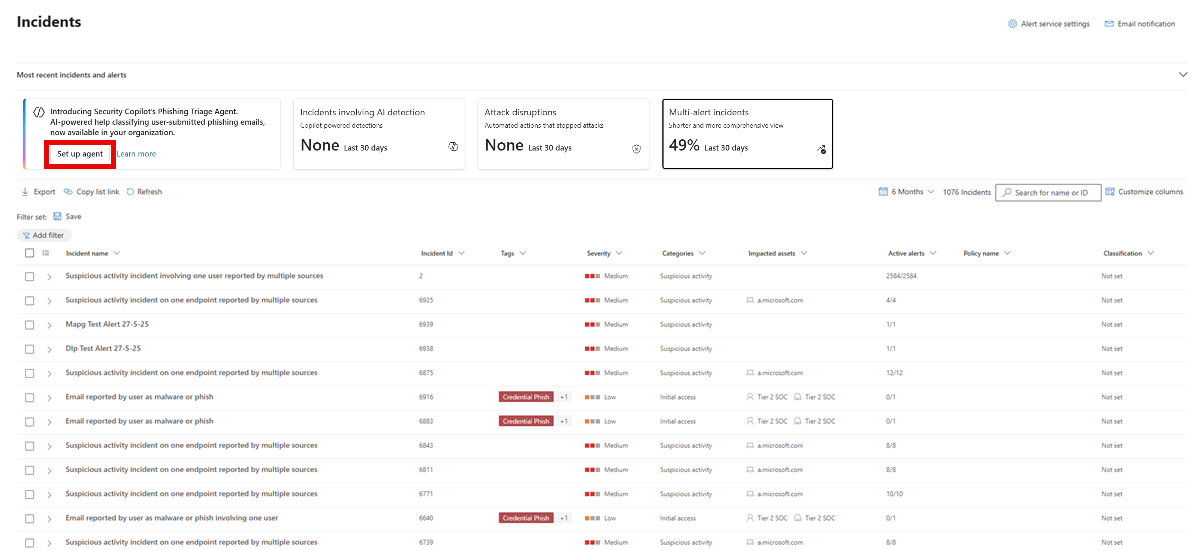Open the Severity column dropdown
Screen dimensions: 1200x550
[619, 253]
